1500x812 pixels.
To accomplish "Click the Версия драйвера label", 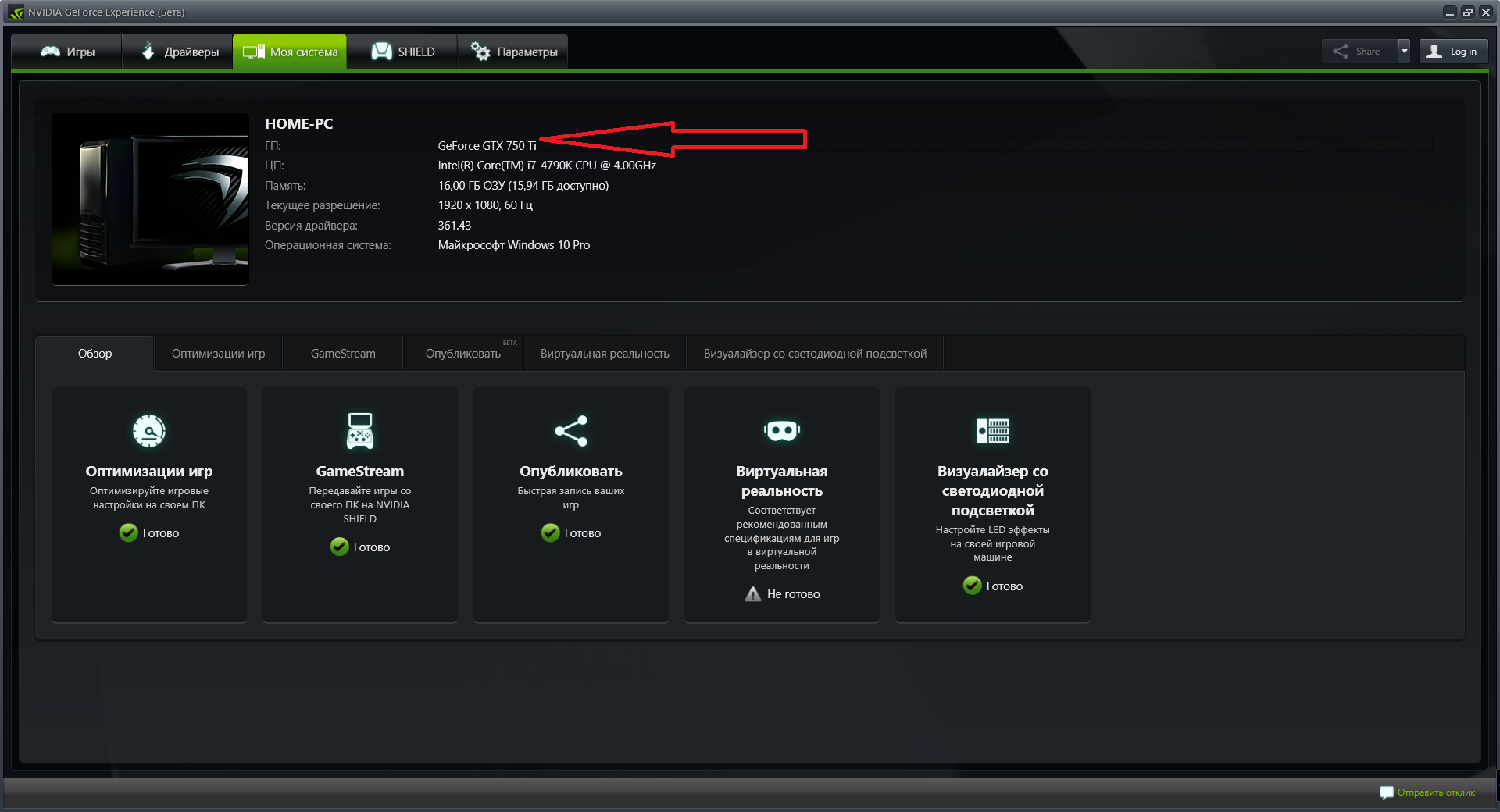I will (x=311, y=226).
